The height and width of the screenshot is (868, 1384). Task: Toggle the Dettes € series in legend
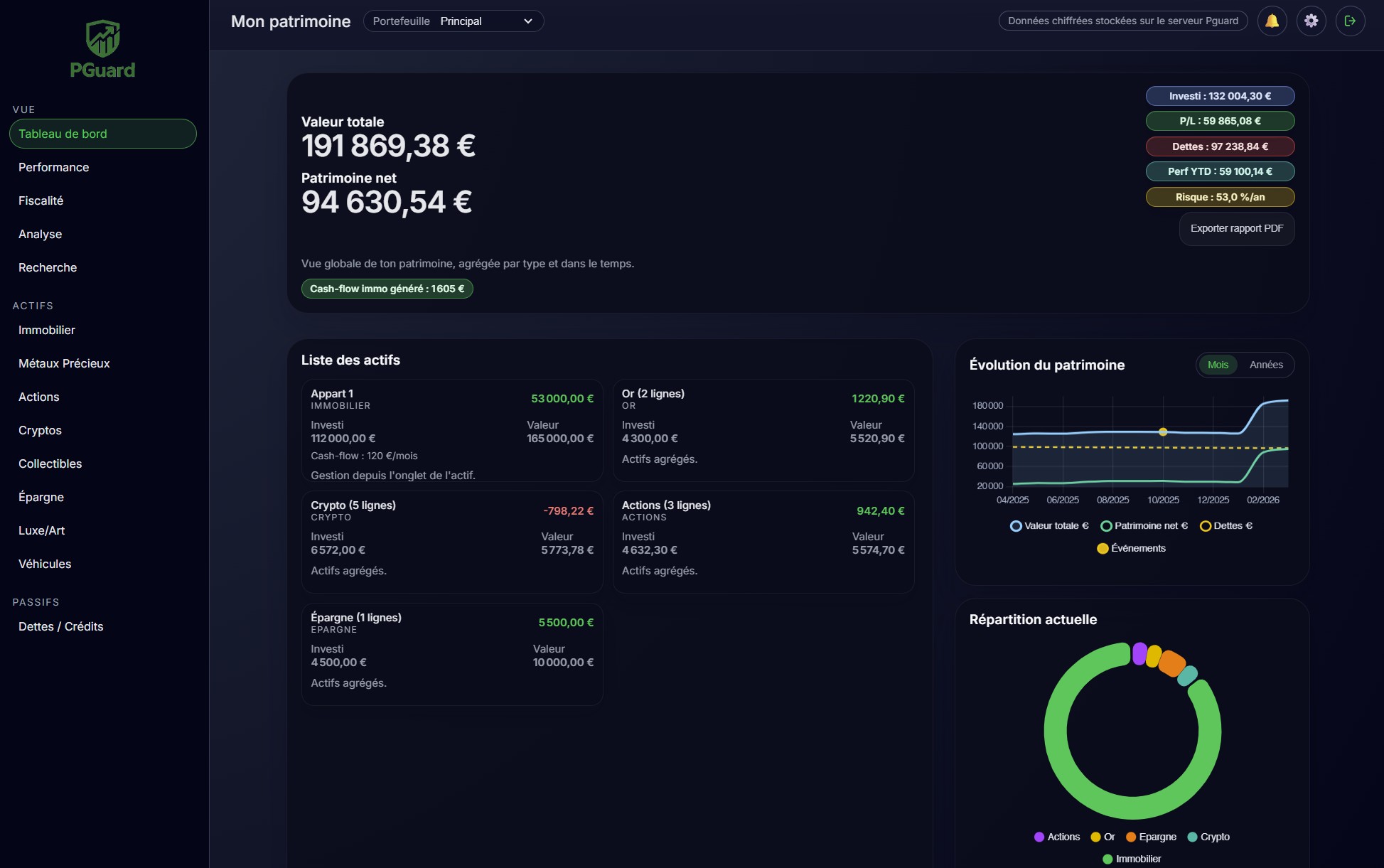pyautogui.click(x=1226, y=525)
